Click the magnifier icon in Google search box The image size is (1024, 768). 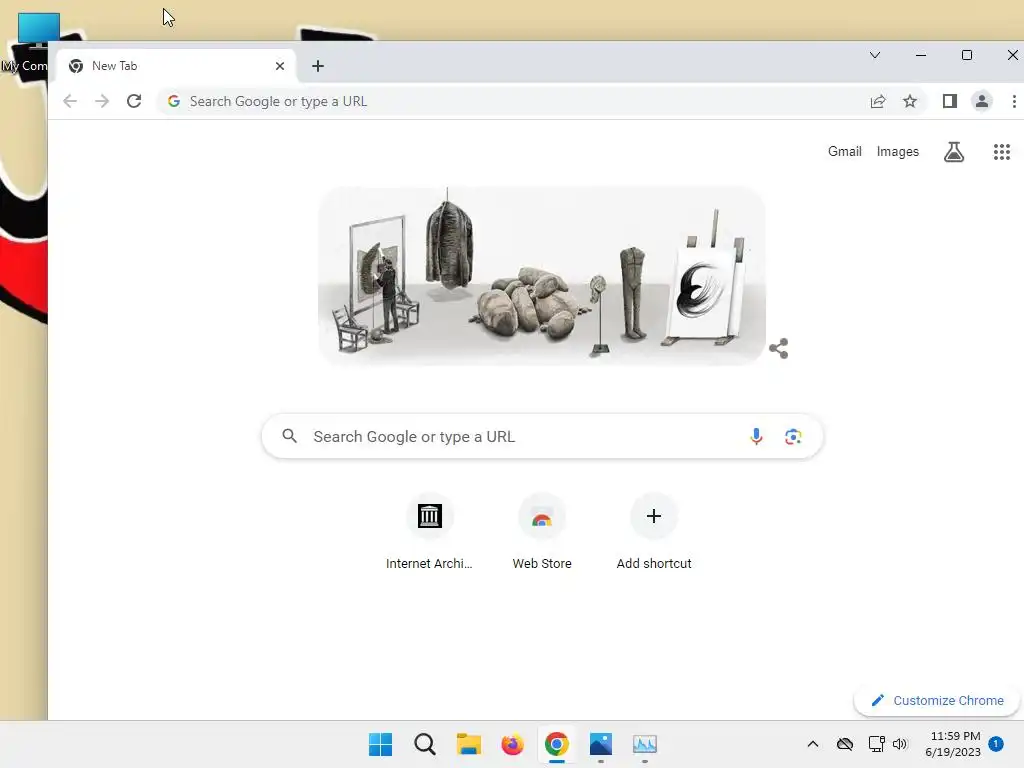pyautogui.click(x=289, y=436)
